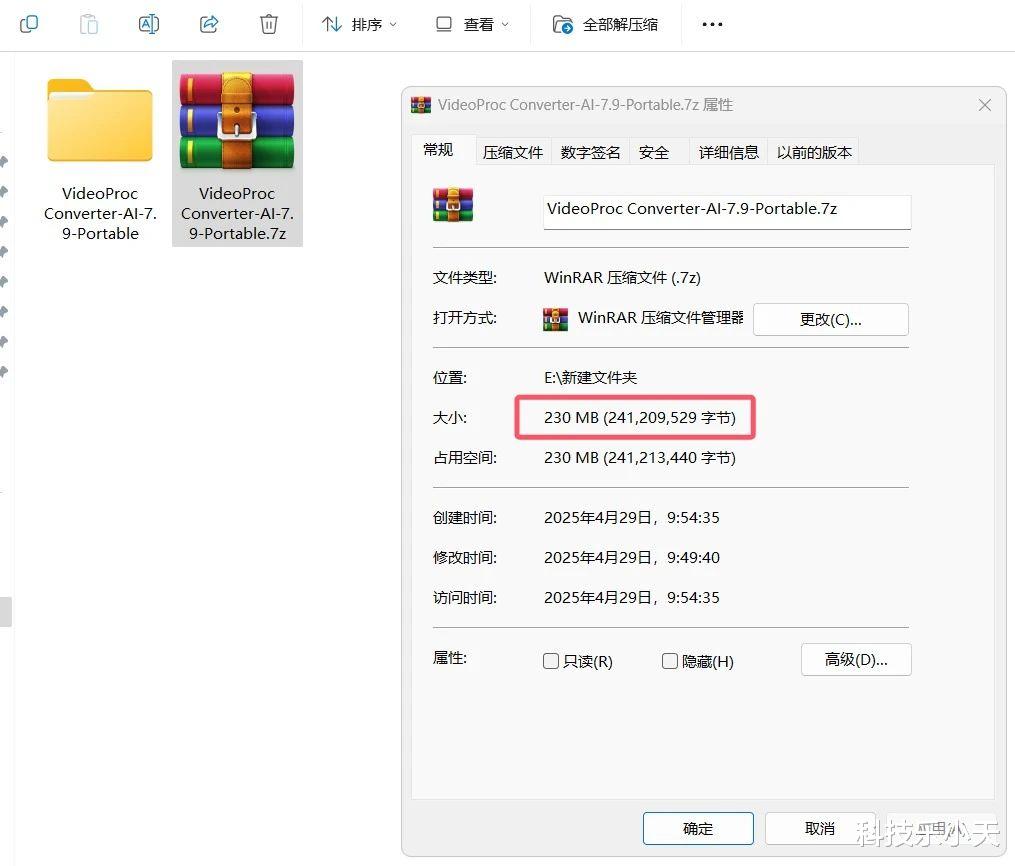Click the large WinRAR file icon in dialog
Viewport: 1015px width, 866px height.
453,205
